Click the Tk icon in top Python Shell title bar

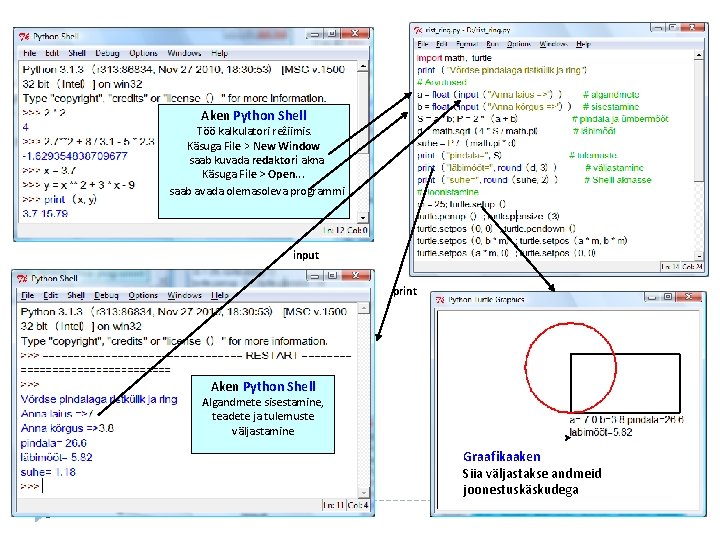[x=24, y=36]
